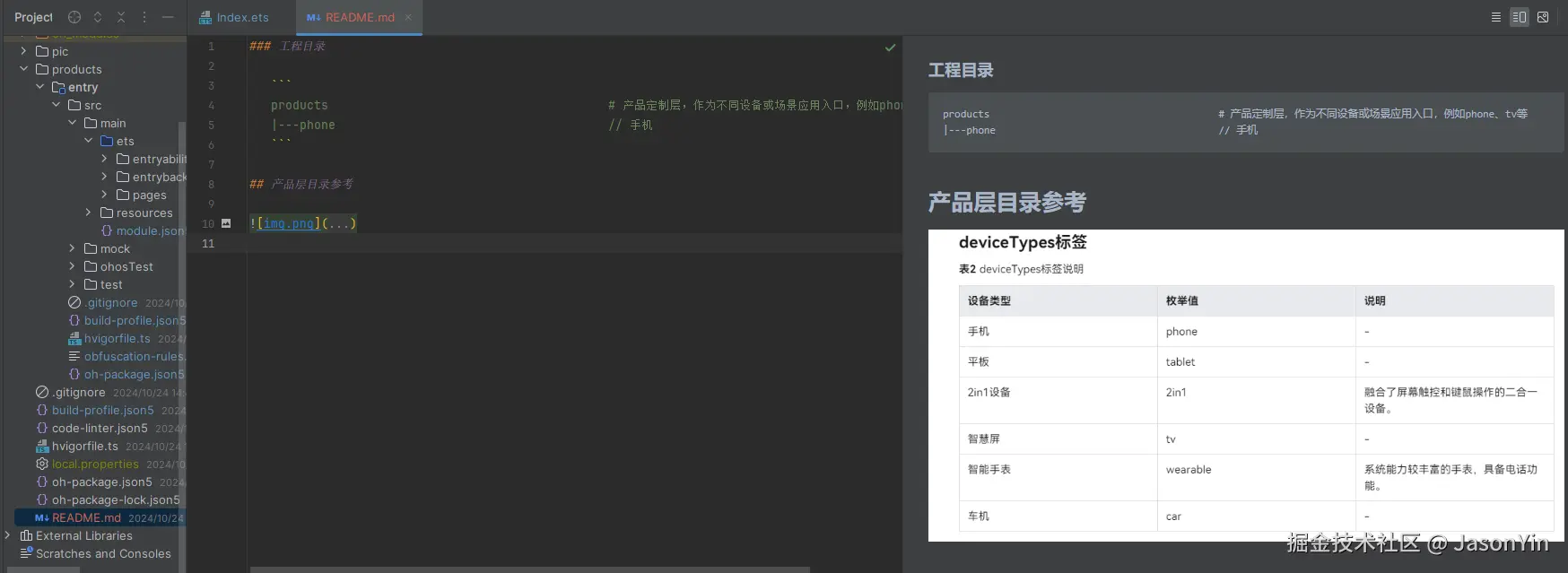The width and height of the screenshot is (1568, 573).
Task: Open Project panel options (three dots)
Action: pyautogui.click(x=144, y=17)
